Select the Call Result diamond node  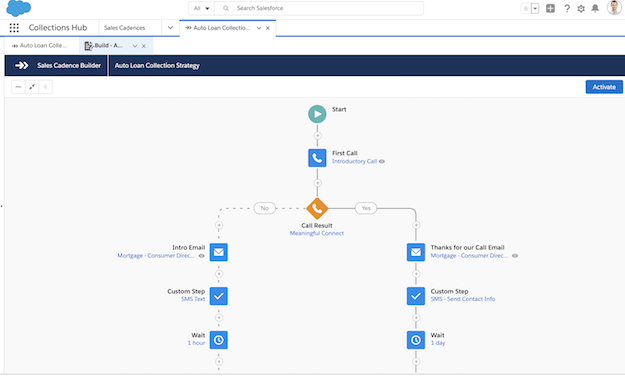pos(317,208)
